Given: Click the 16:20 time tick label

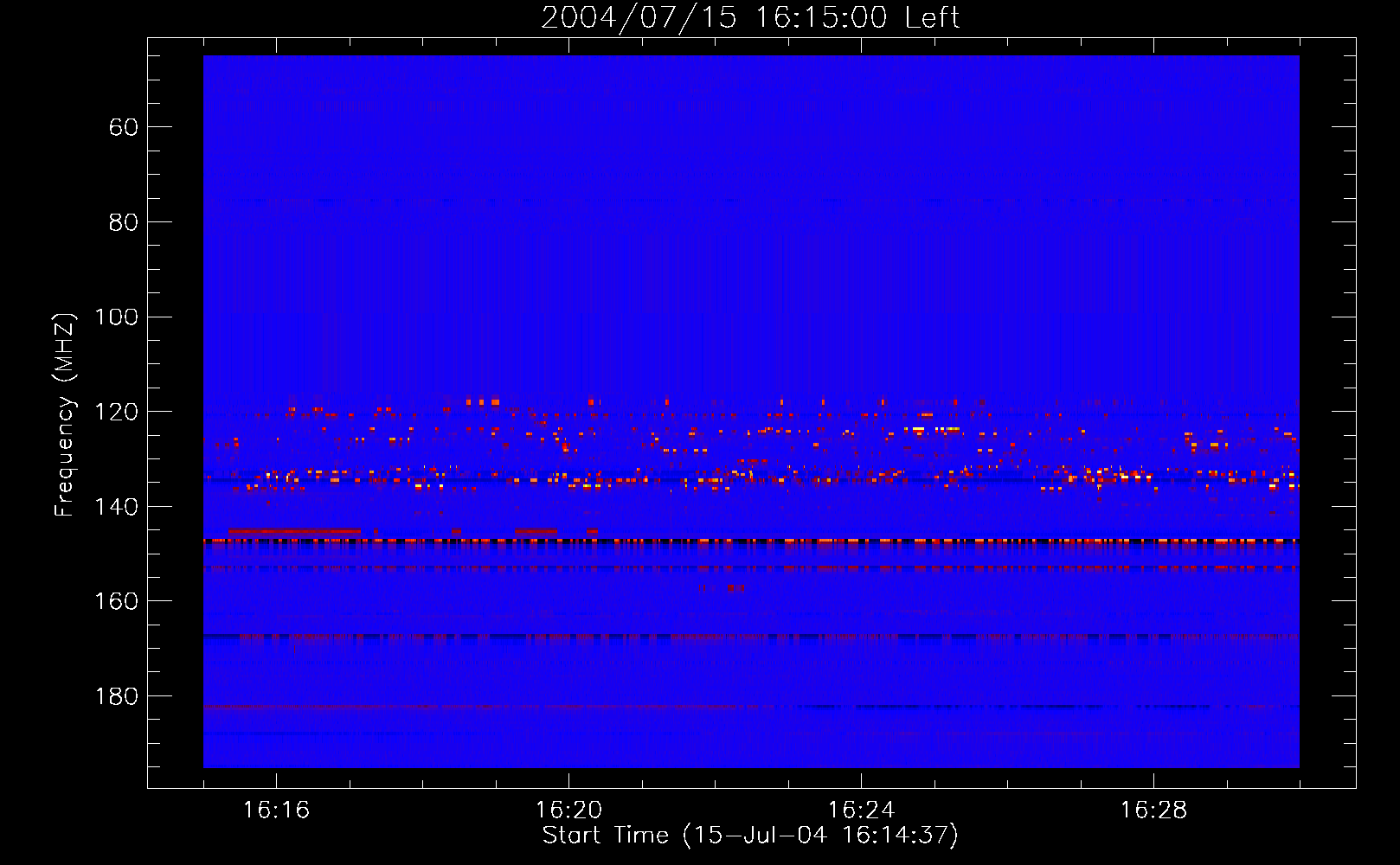Looking at the screenshot, I should tap(568, 810).
